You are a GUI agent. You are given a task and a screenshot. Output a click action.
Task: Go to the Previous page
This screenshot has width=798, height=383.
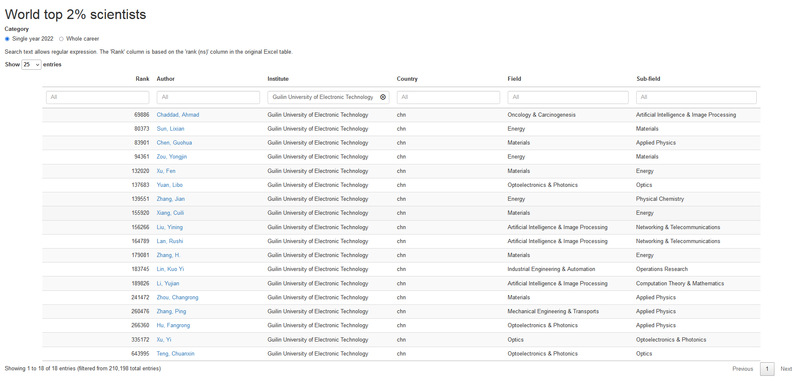[x=743, y=369]
